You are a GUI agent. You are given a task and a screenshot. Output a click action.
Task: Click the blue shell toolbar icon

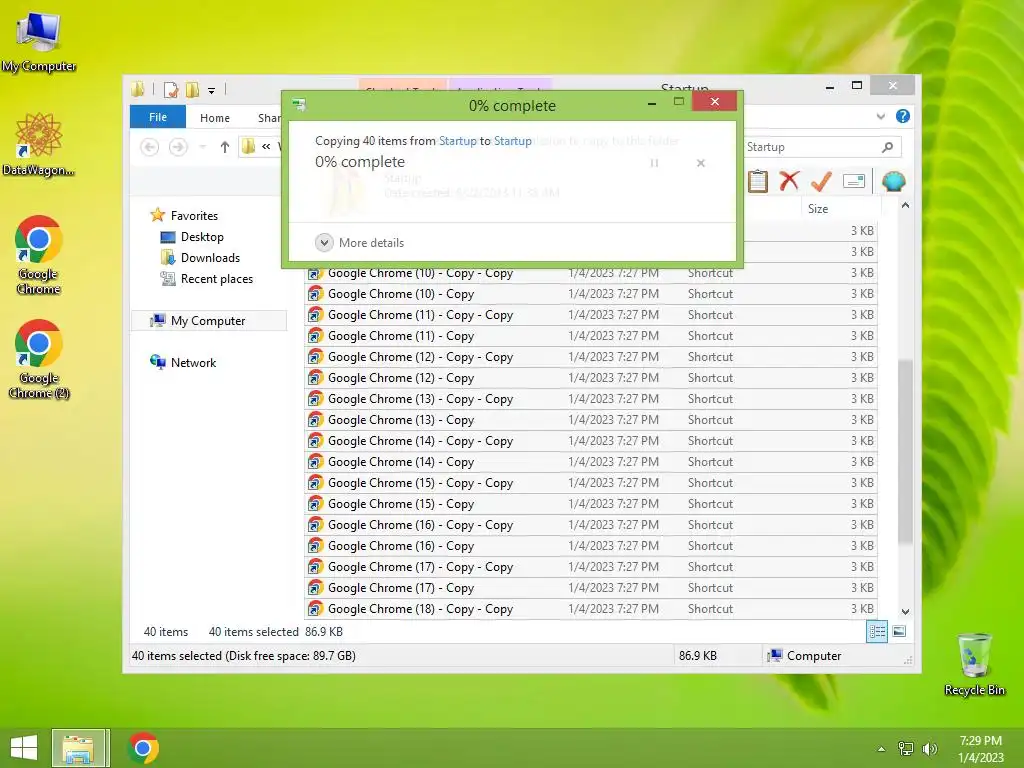tap(893, 181)
